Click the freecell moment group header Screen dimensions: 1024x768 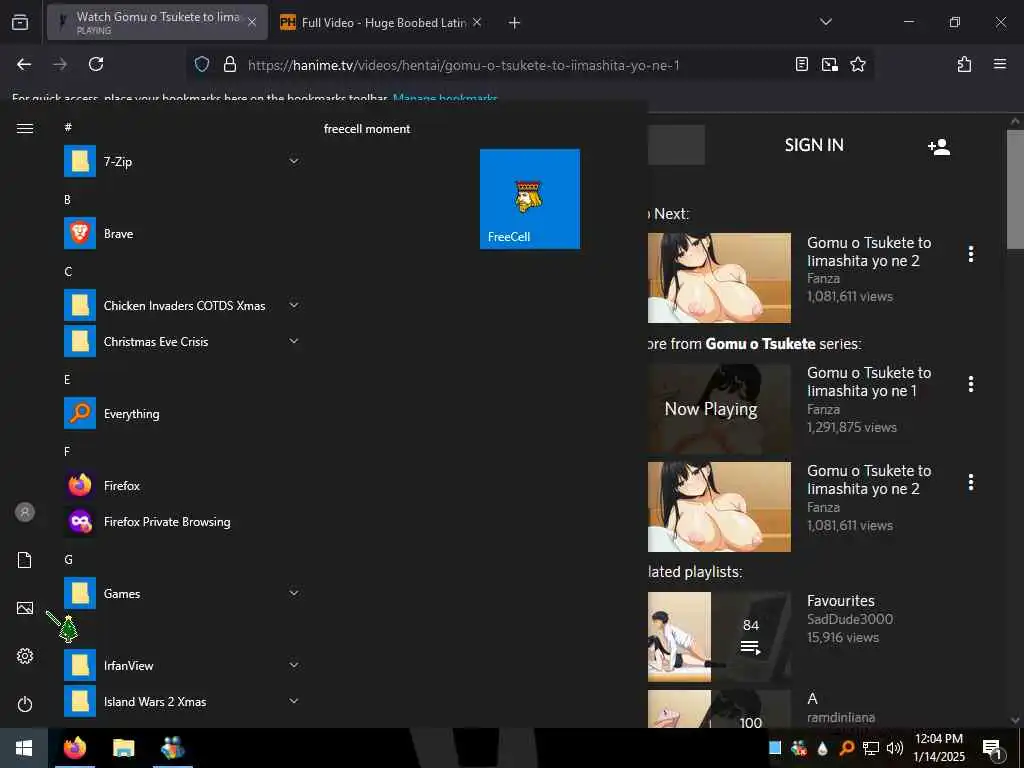click(x=367, y=129)
